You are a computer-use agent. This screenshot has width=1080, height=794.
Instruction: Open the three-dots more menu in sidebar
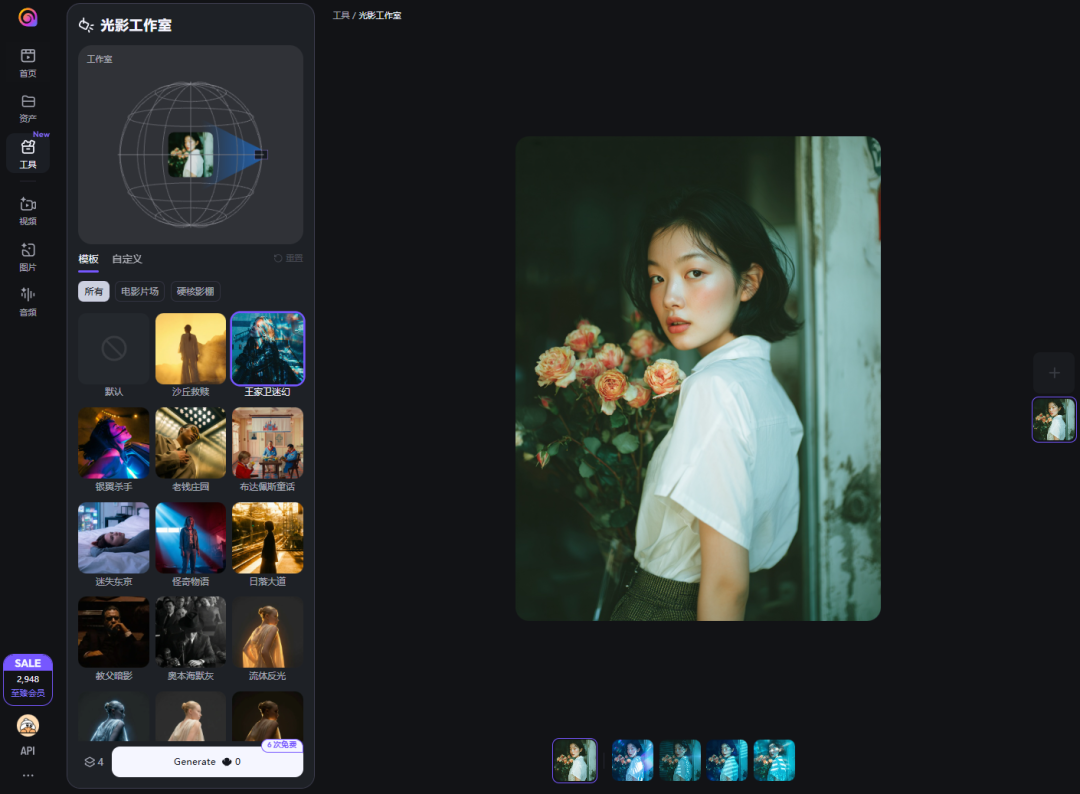coord(28,775)
